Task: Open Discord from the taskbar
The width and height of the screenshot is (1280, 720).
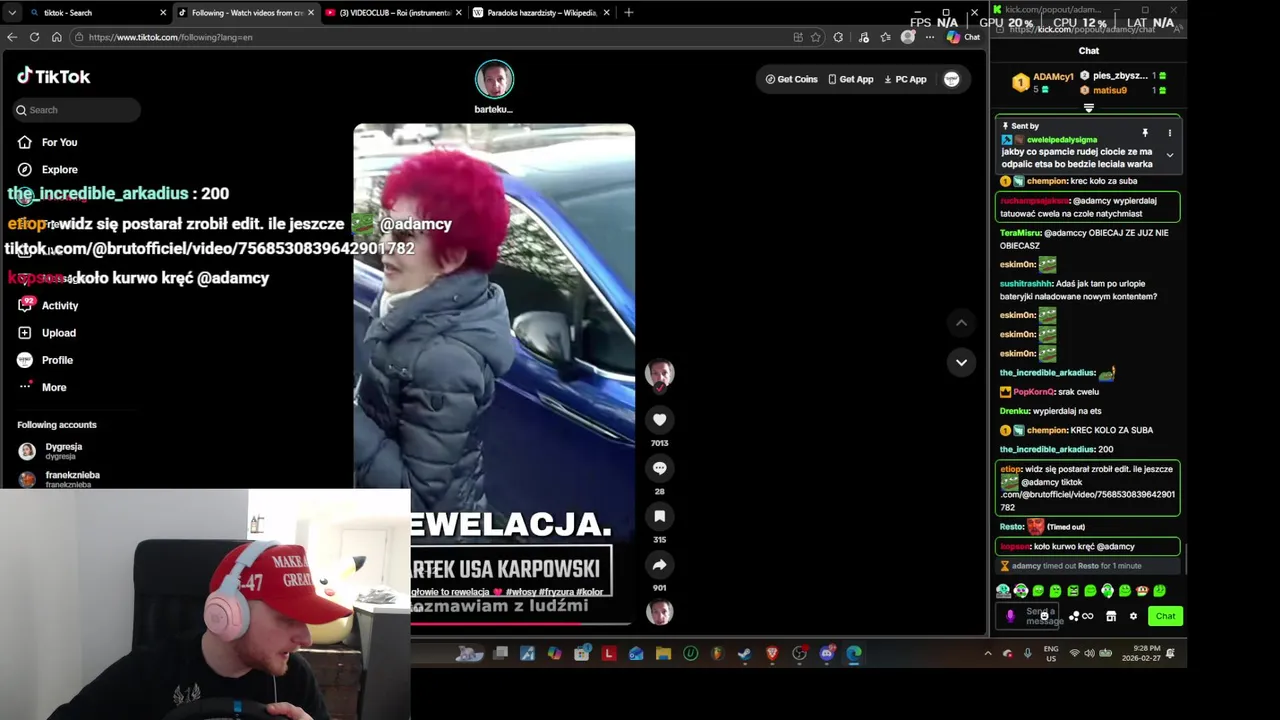Action: point(827,654)
